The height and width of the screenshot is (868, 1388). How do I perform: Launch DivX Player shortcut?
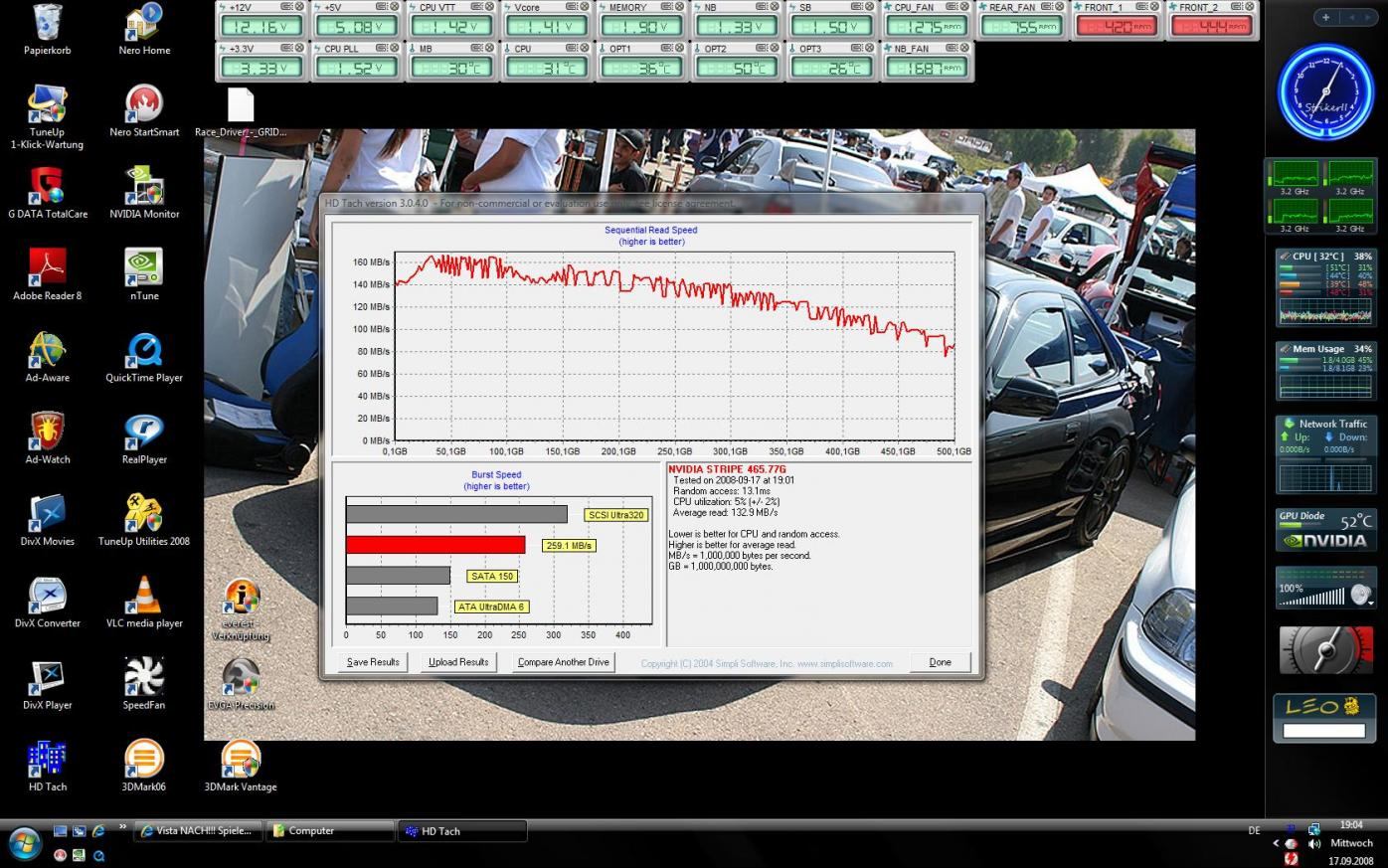point(47,684)
